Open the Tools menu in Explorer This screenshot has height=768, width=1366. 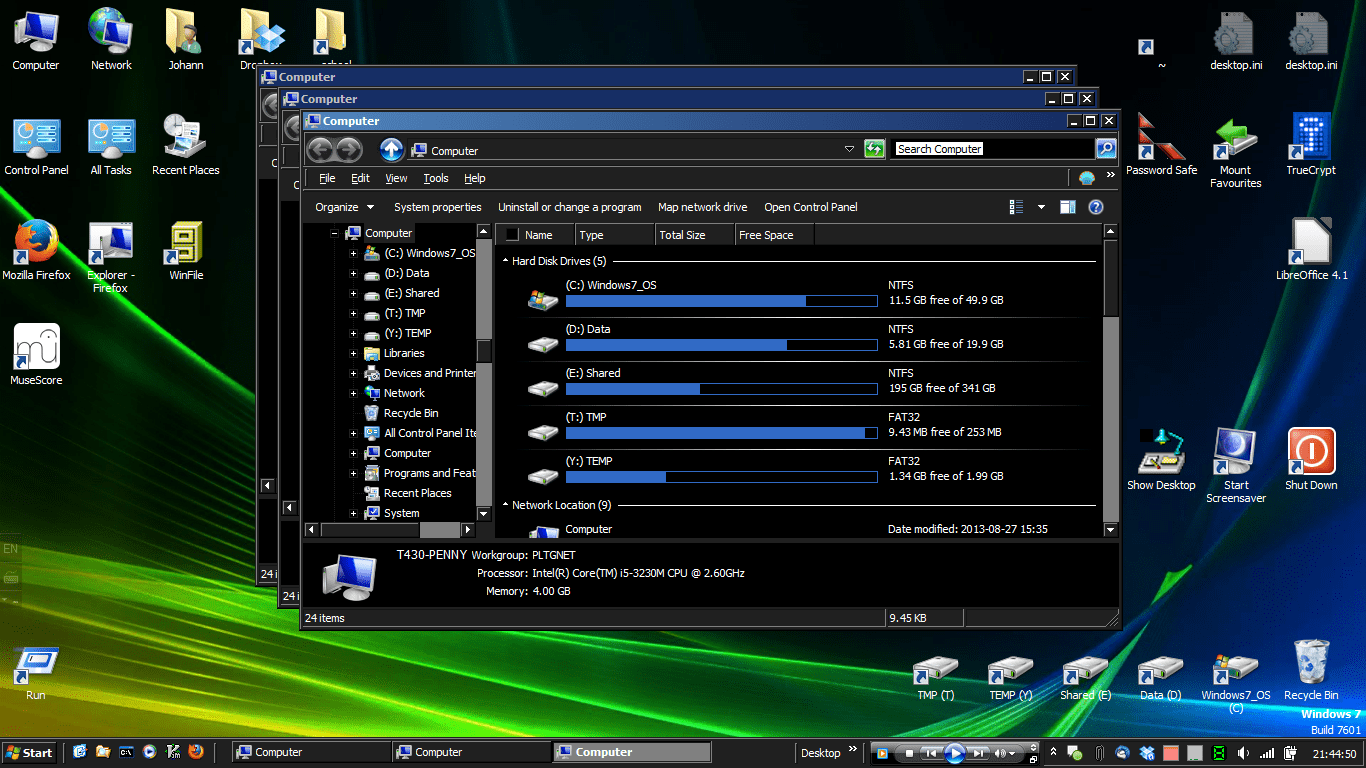(435, 178)
